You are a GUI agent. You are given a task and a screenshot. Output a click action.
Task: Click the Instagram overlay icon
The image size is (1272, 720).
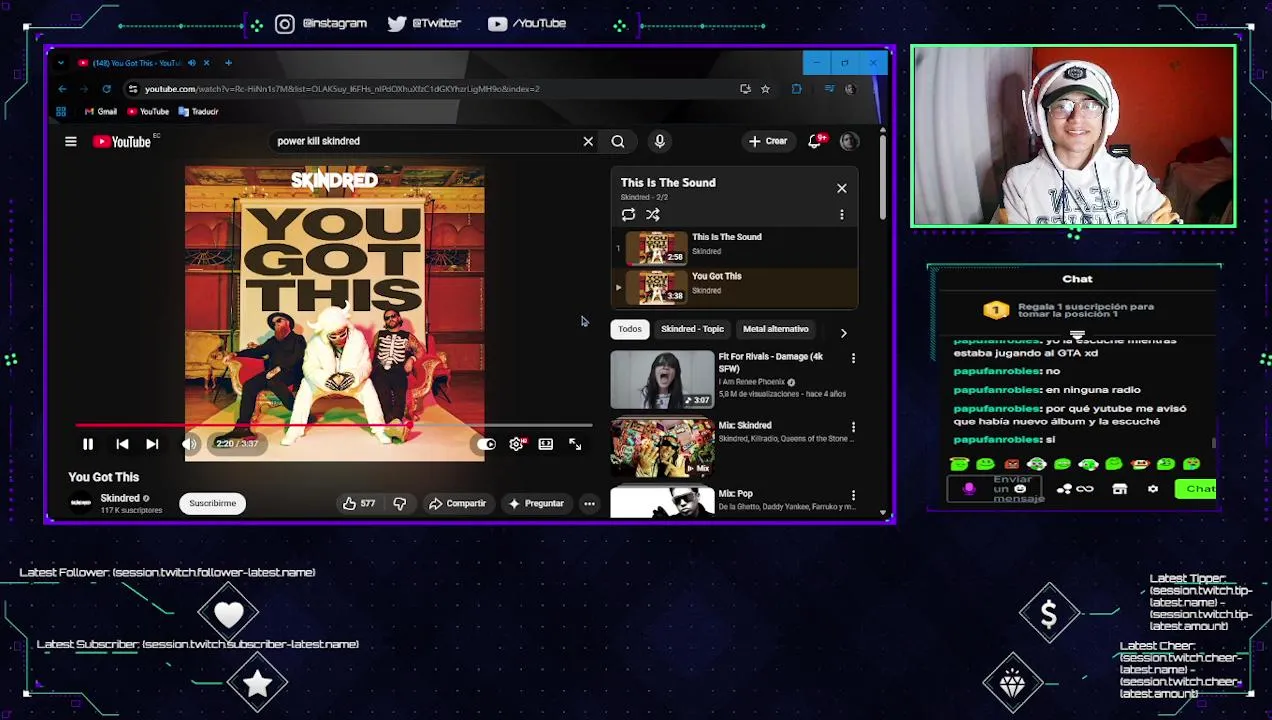click(x=285, y=24)
